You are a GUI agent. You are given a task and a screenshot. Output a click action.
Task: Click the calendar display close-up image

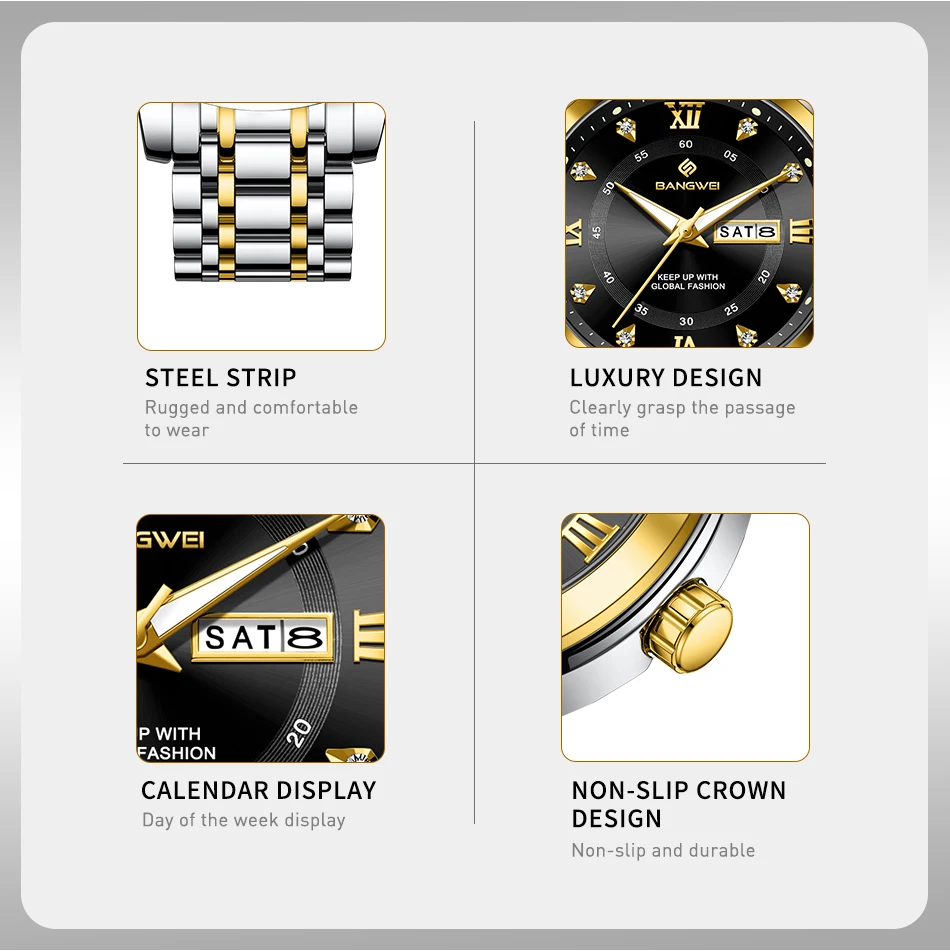[x=260, y=638]
